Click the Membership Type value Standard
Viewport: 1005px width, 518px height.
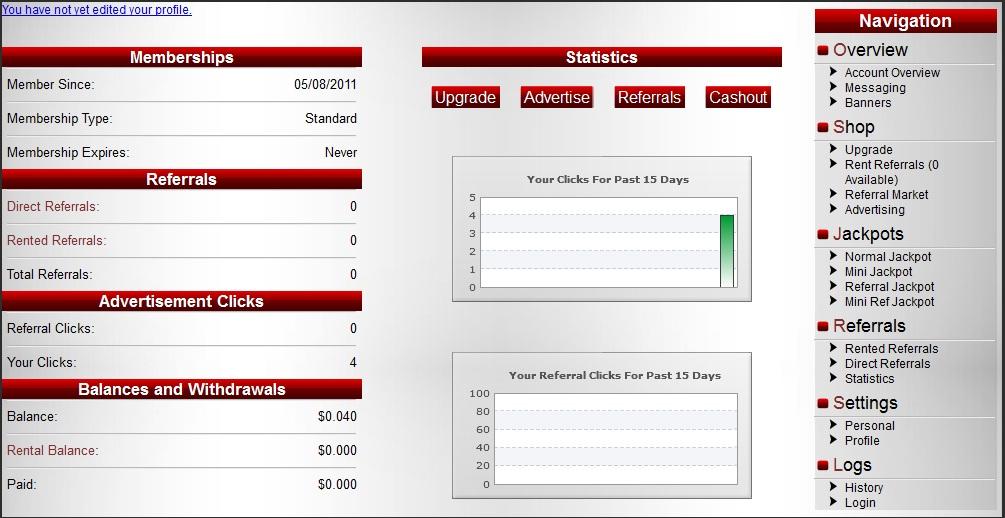331,119
